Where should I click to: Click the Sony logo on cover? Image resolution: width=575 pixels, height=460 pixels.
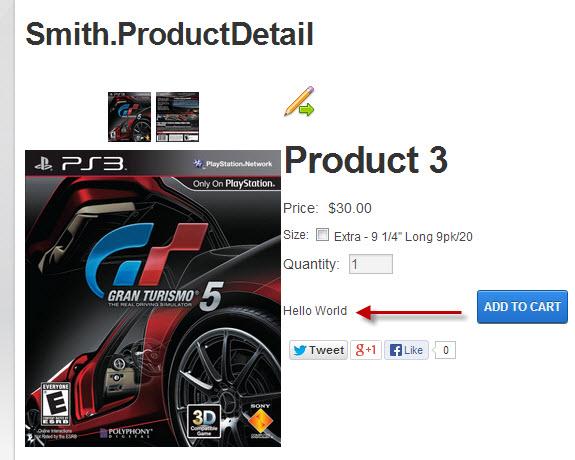[261, 420]
